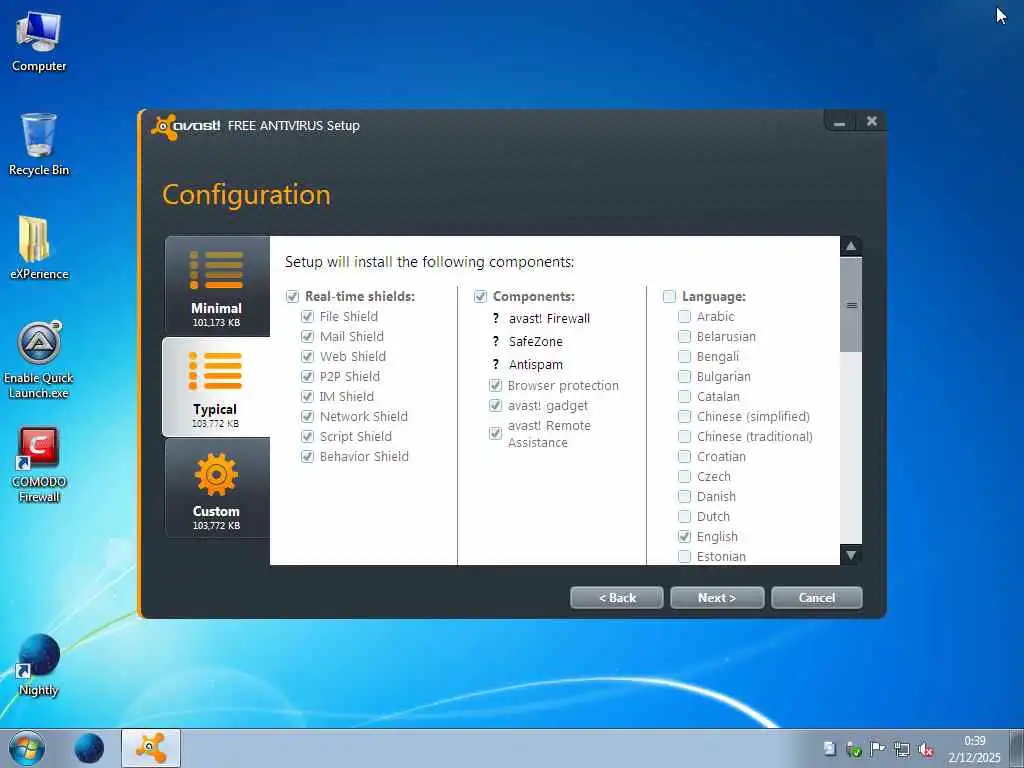1024x768 pixels.
Task: Enable the Chinese (traditional) checkbox
Action: pyautogui.click(x=684, y=436)
